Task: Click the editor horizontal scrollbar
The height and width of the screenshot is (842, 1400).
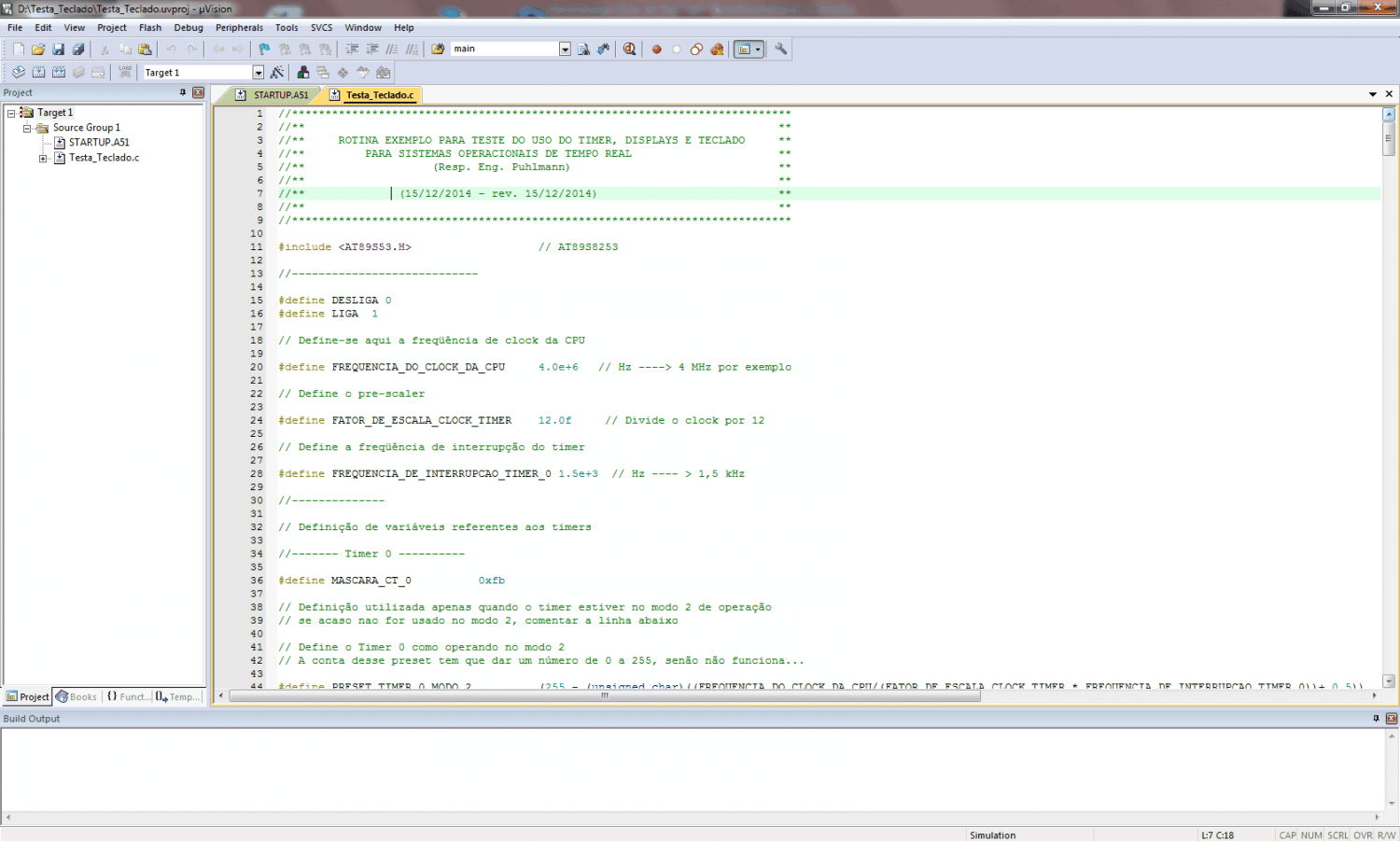Action: click(x=605, y=695)
